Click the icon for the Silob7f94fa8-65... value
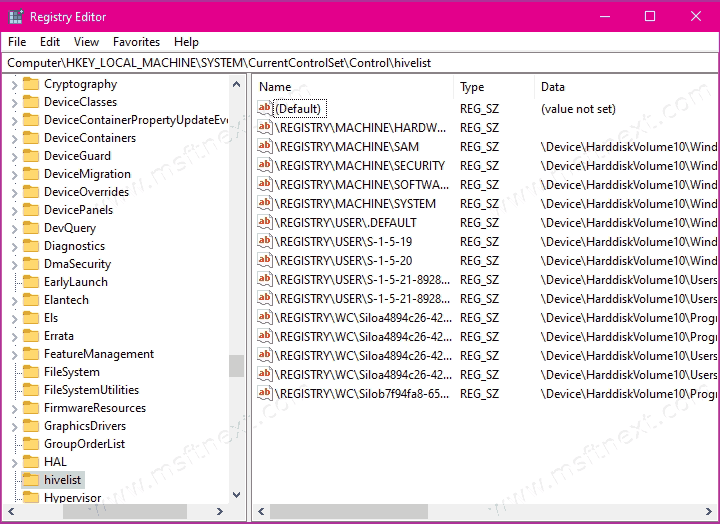The height and width of the screenshot is (524, 720). coord(264,393)
